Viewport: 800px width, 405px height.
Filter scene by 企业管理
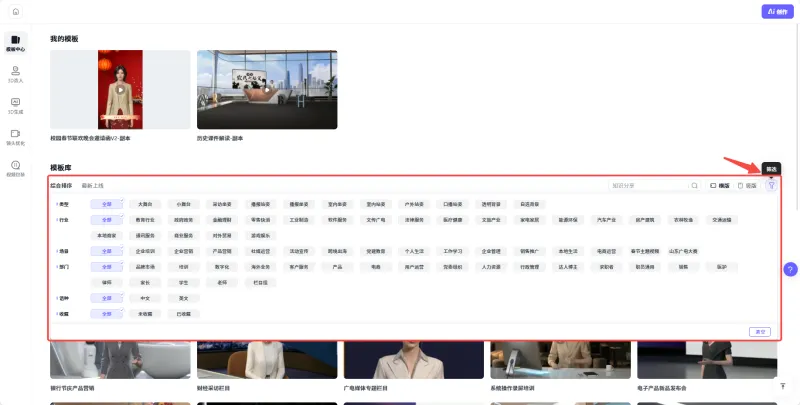click(x=491, y=251)
